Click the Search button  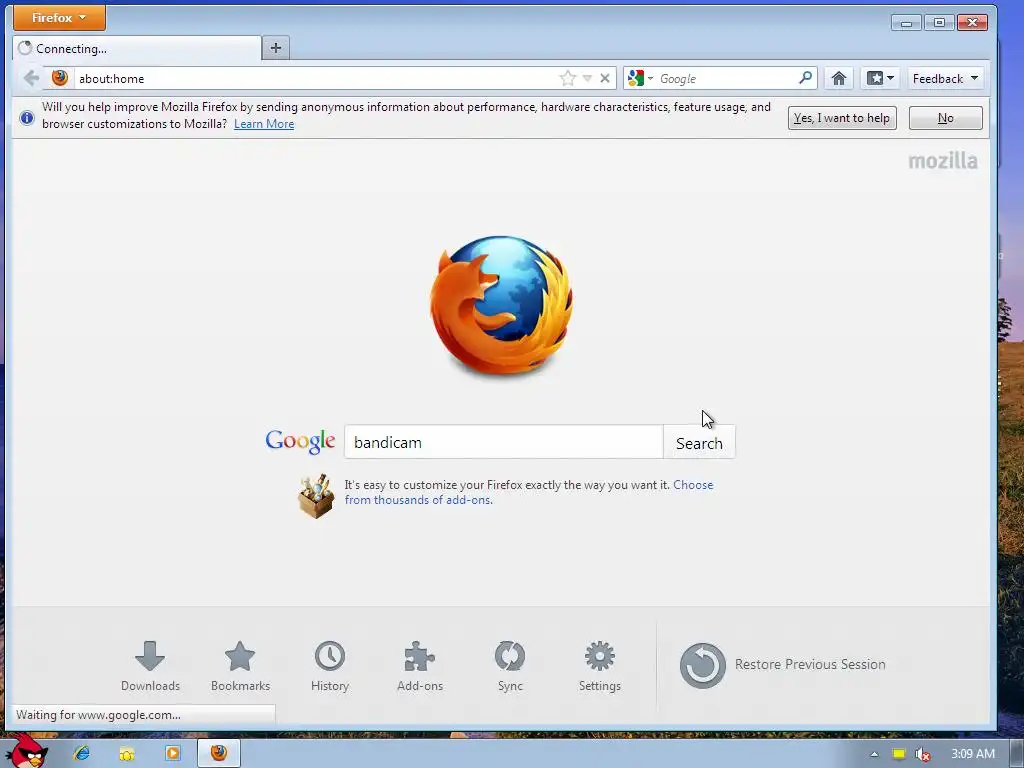(699, 443)
